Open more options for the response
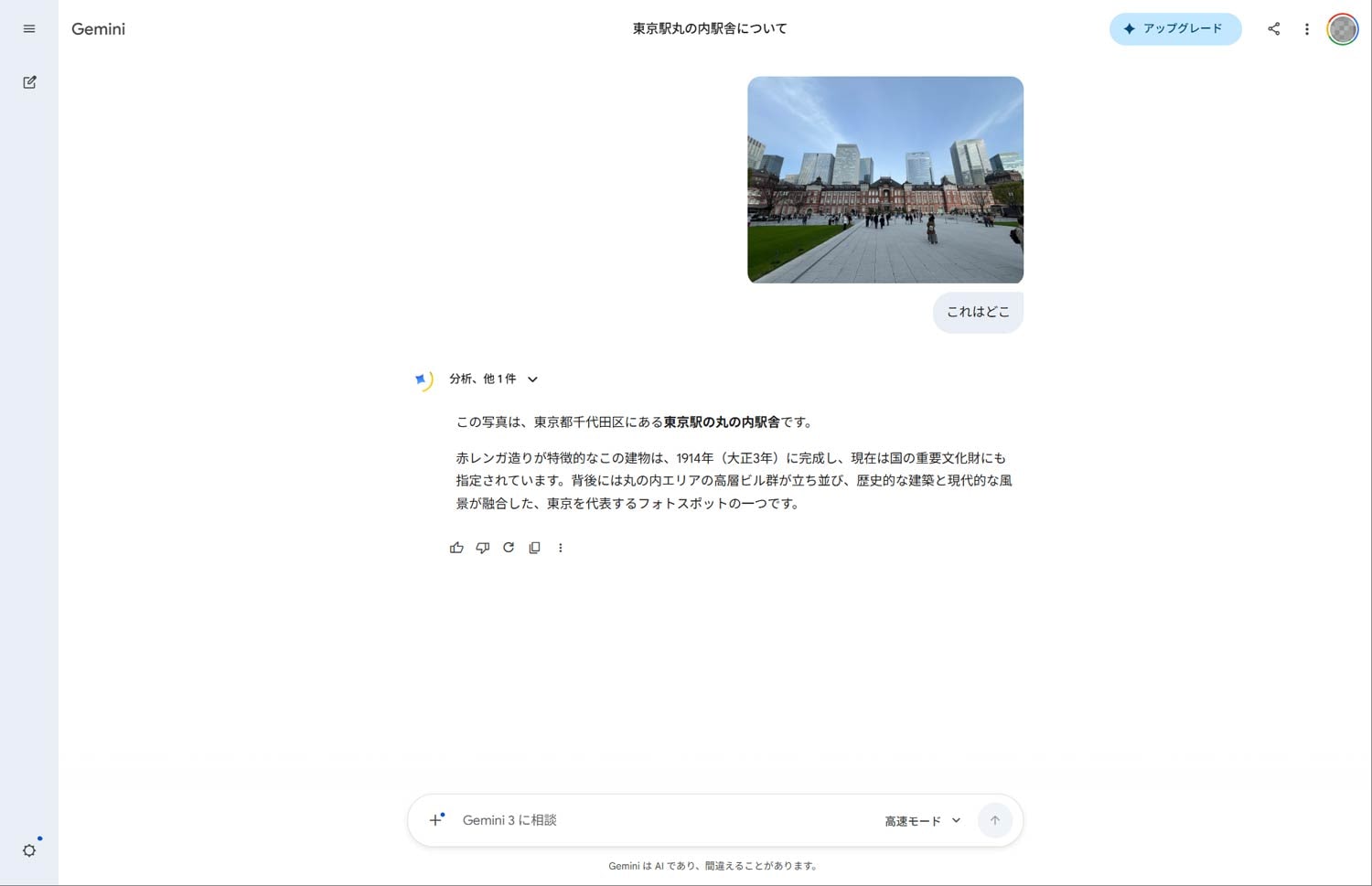 click(x=561, y=547)
